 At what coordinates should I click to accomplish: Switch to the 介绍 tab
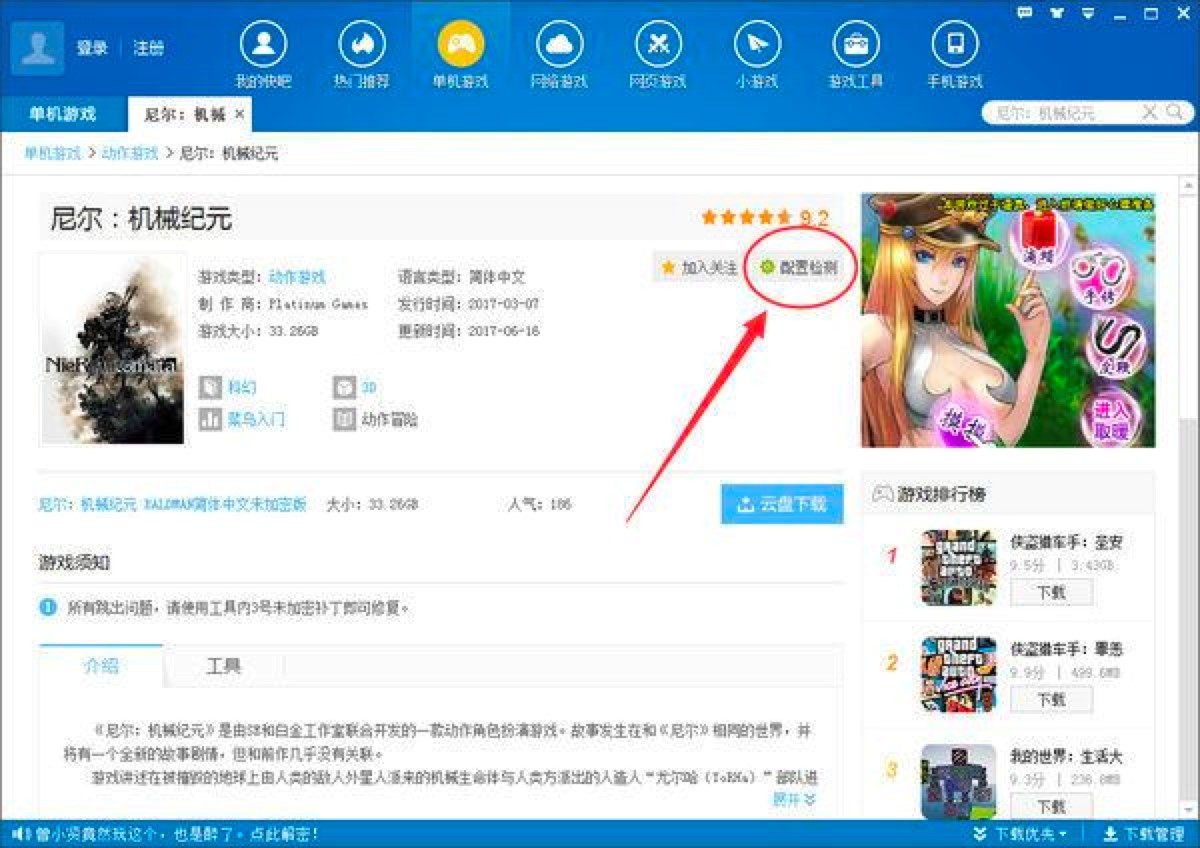(101, 666)
